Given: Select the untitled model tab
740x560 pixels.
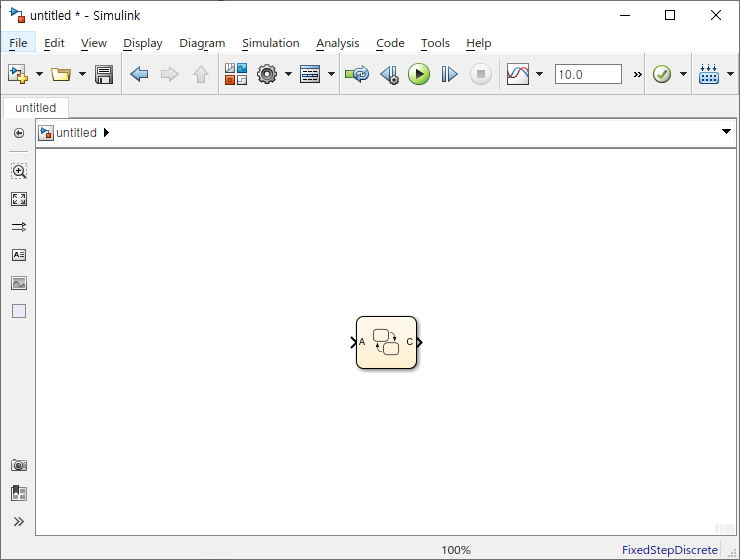Looking at the screenshot, I should click(x=36, y=108).
